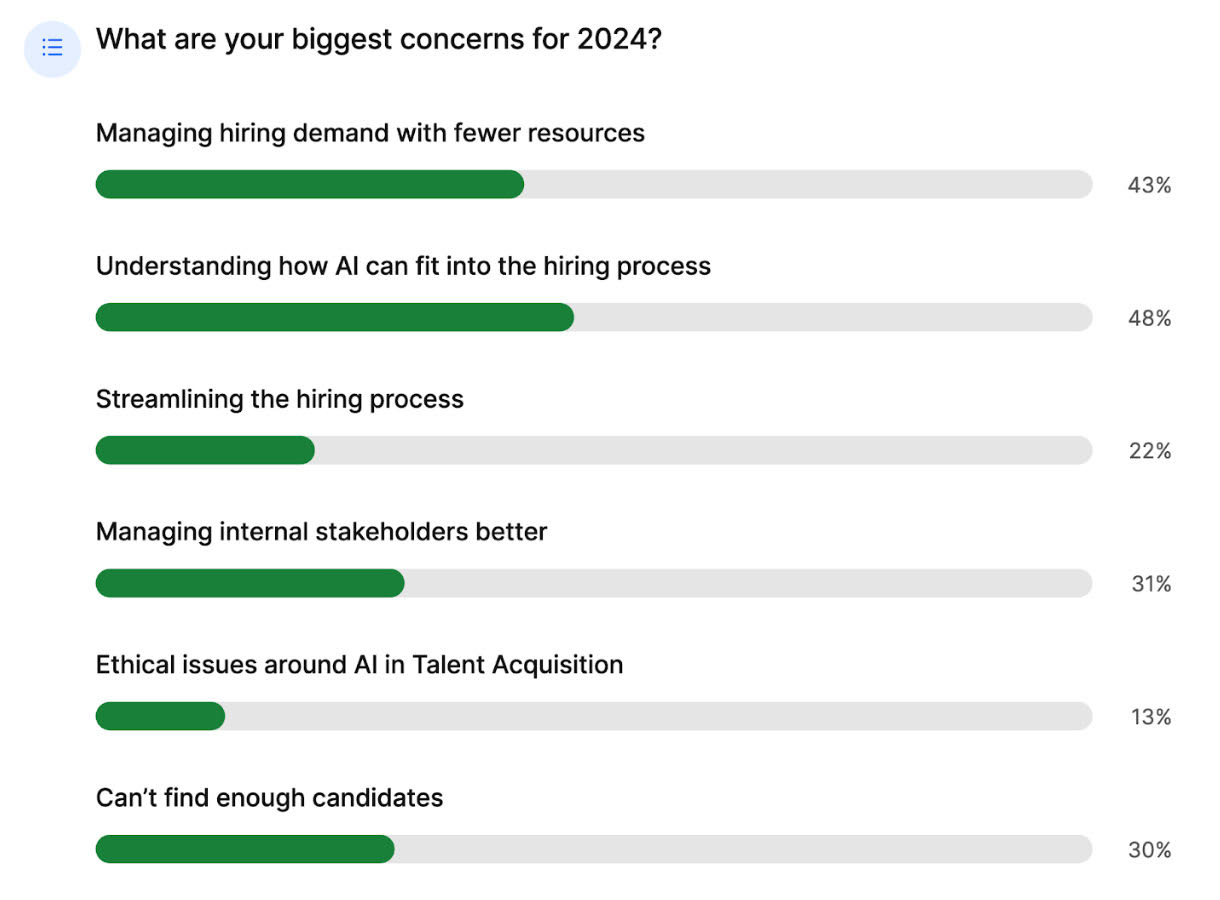Click the 43% result value
Viewport: 1220px width, 900px height.
point(1149,185)
